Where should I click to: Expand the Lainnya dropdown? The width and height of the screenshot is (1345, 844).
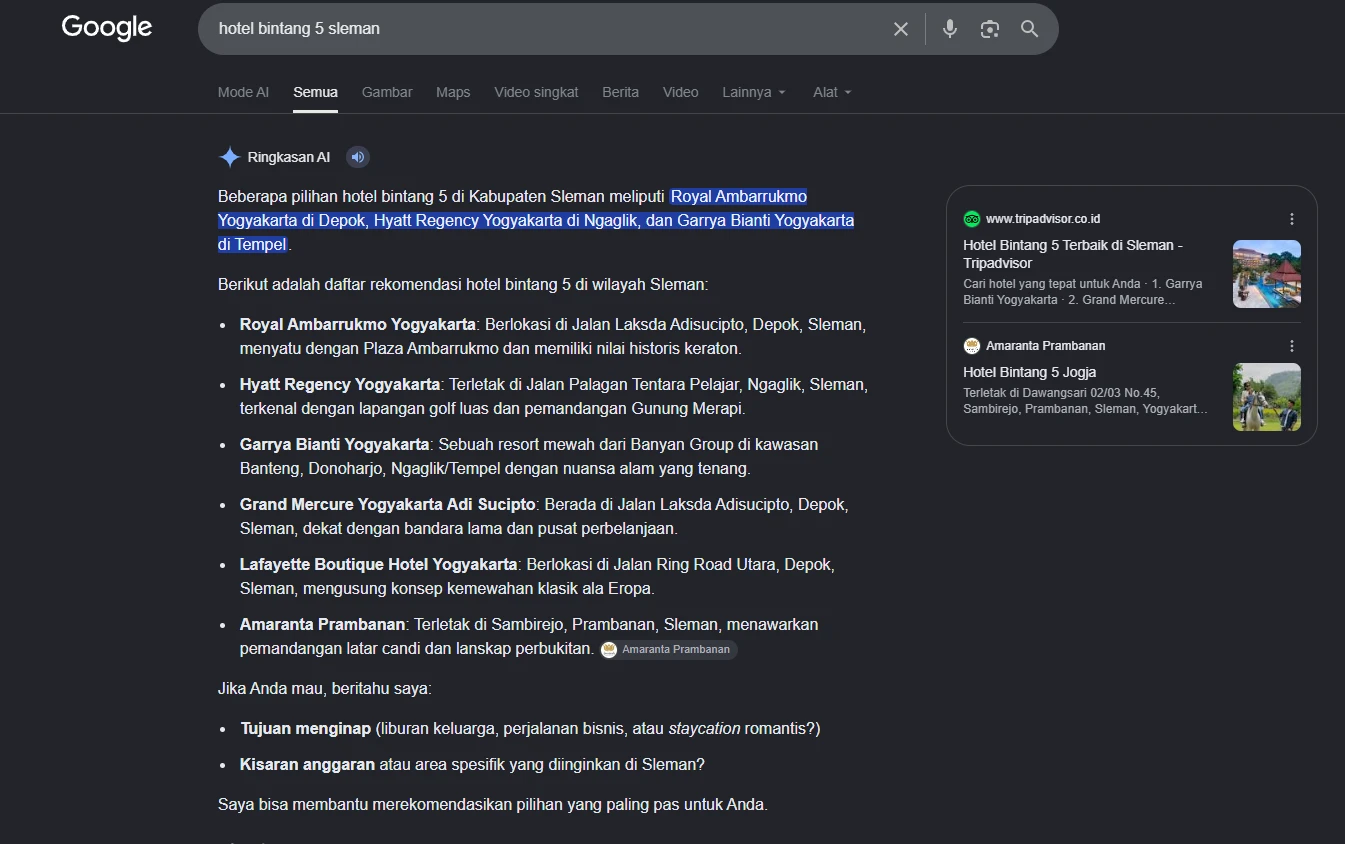click(x=754, y=92)
